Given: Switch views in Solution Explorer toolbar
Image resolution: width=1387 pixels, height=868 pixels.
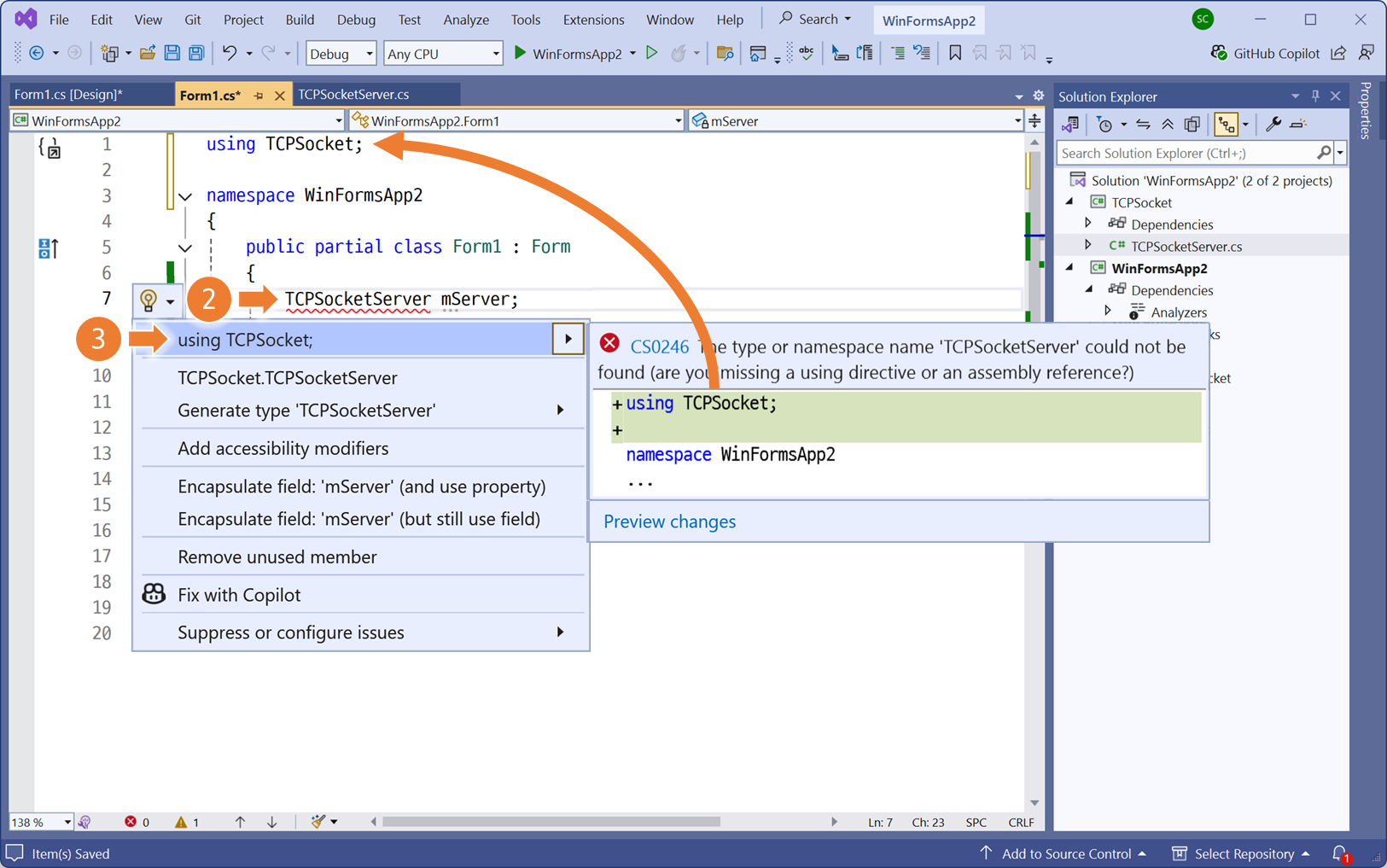Looking at the screenshot, I should (x=1070, y=125).
